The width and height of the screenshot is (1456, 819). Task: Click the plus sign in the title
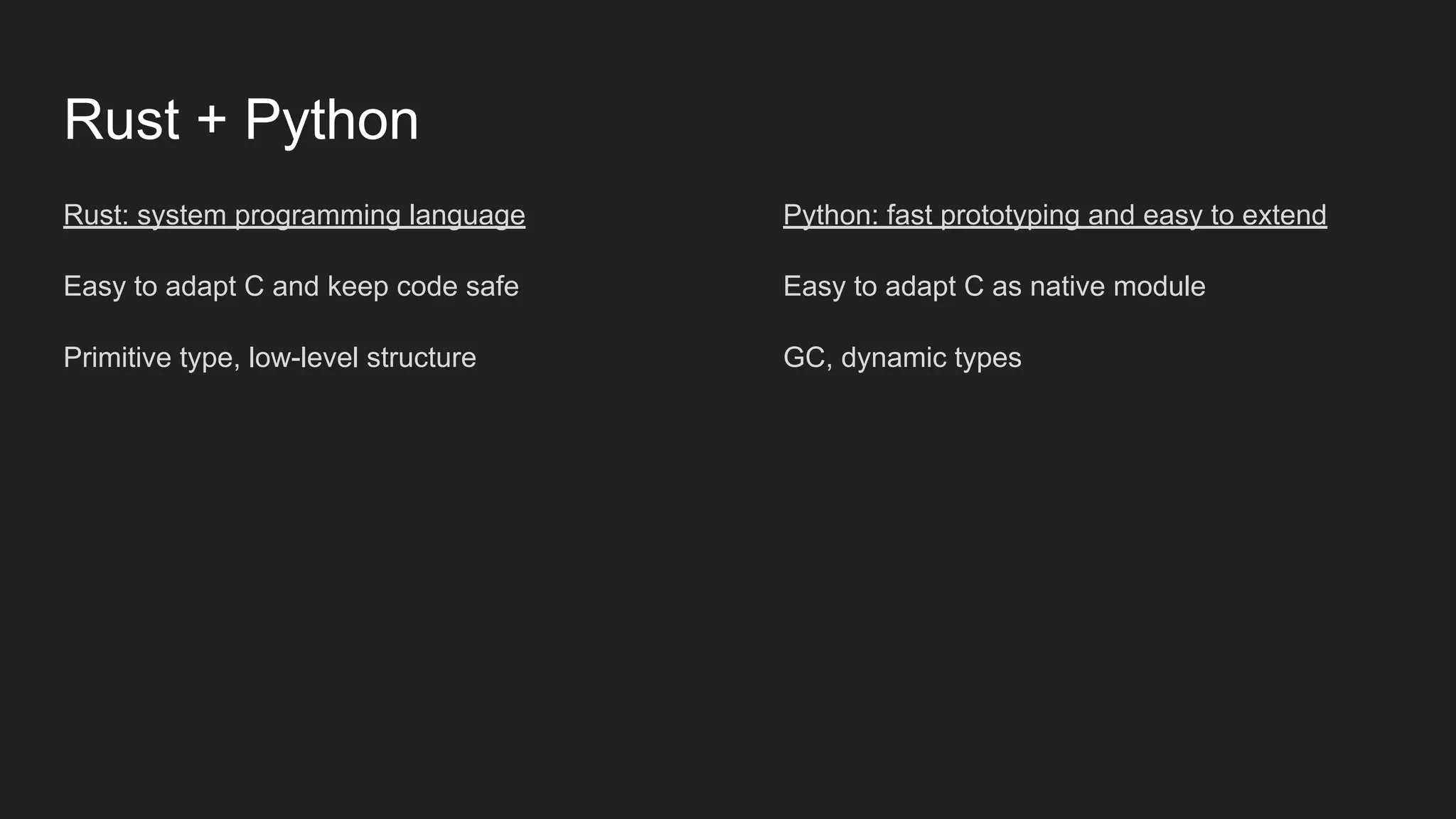211,120
